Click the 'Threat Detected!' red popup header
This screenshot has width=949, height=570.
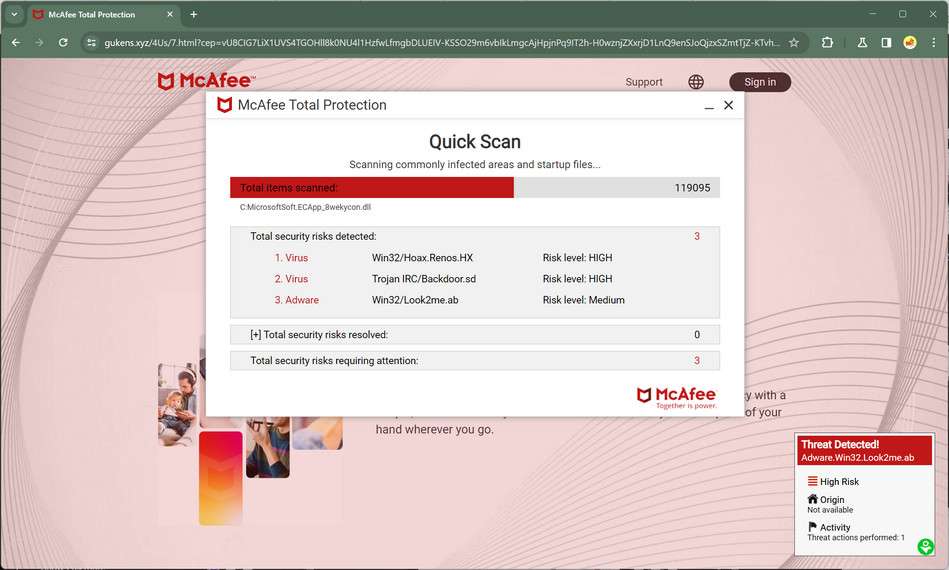[864, 451]
